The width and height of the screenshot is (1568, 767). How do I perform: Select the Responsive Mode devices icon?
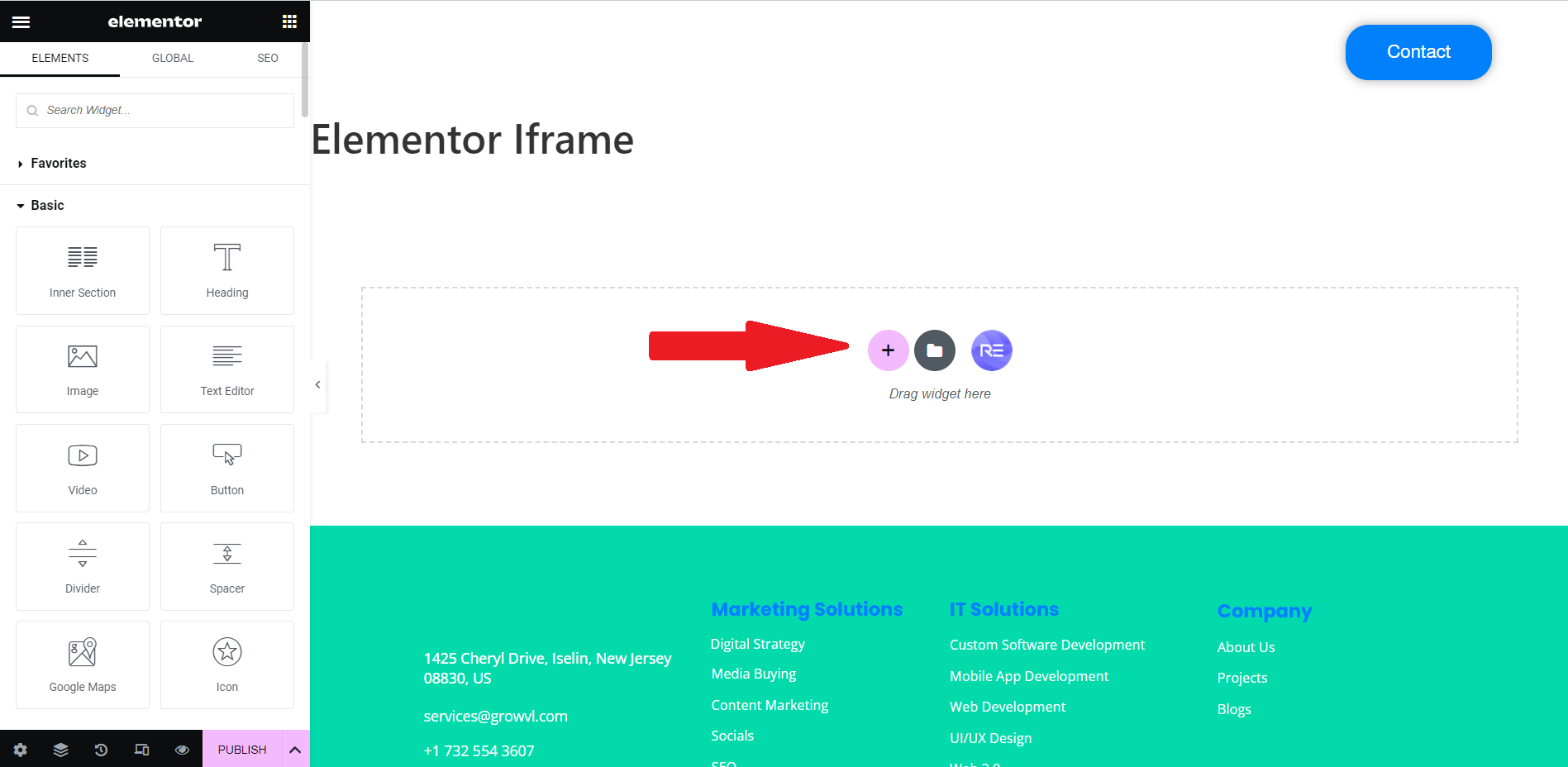(141, 749)
